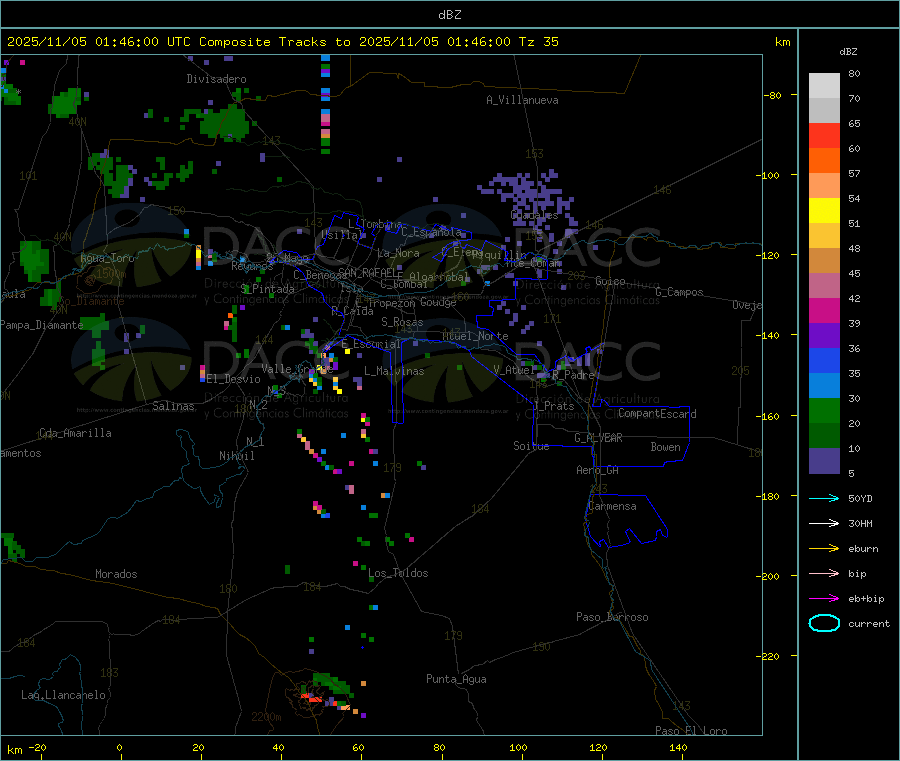Click the 50YD cyan arrow legend icon
The image size is (900, 761).
824,498
